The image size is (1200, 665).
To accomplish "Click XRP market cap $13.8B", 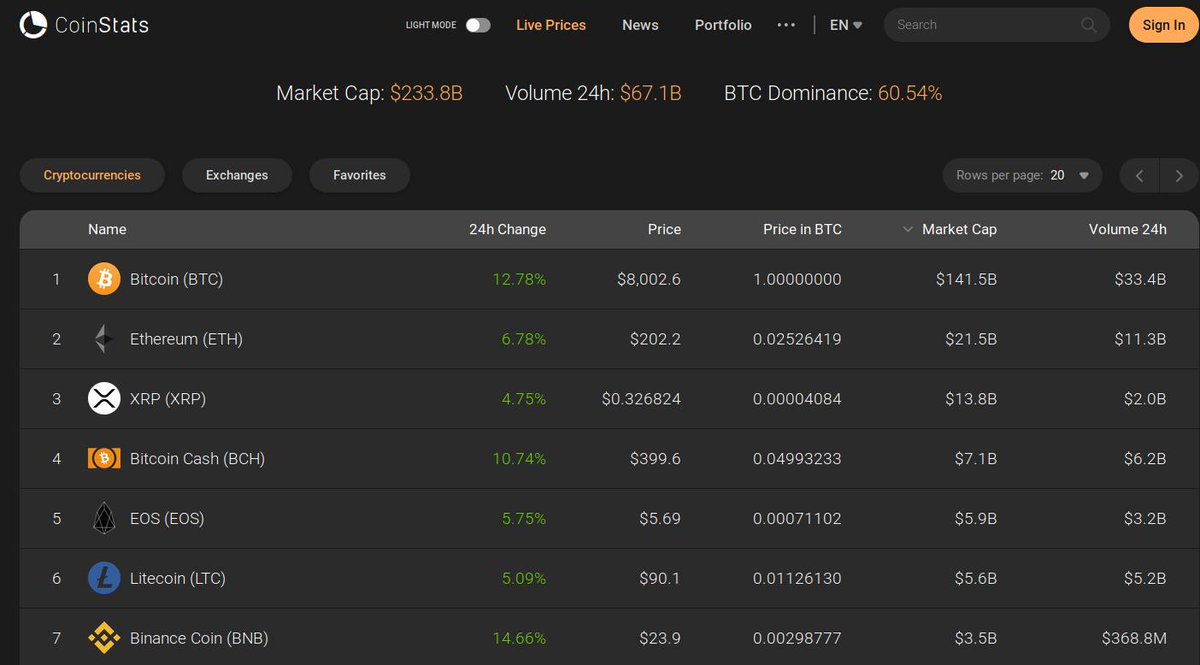I will click(971, 399).
